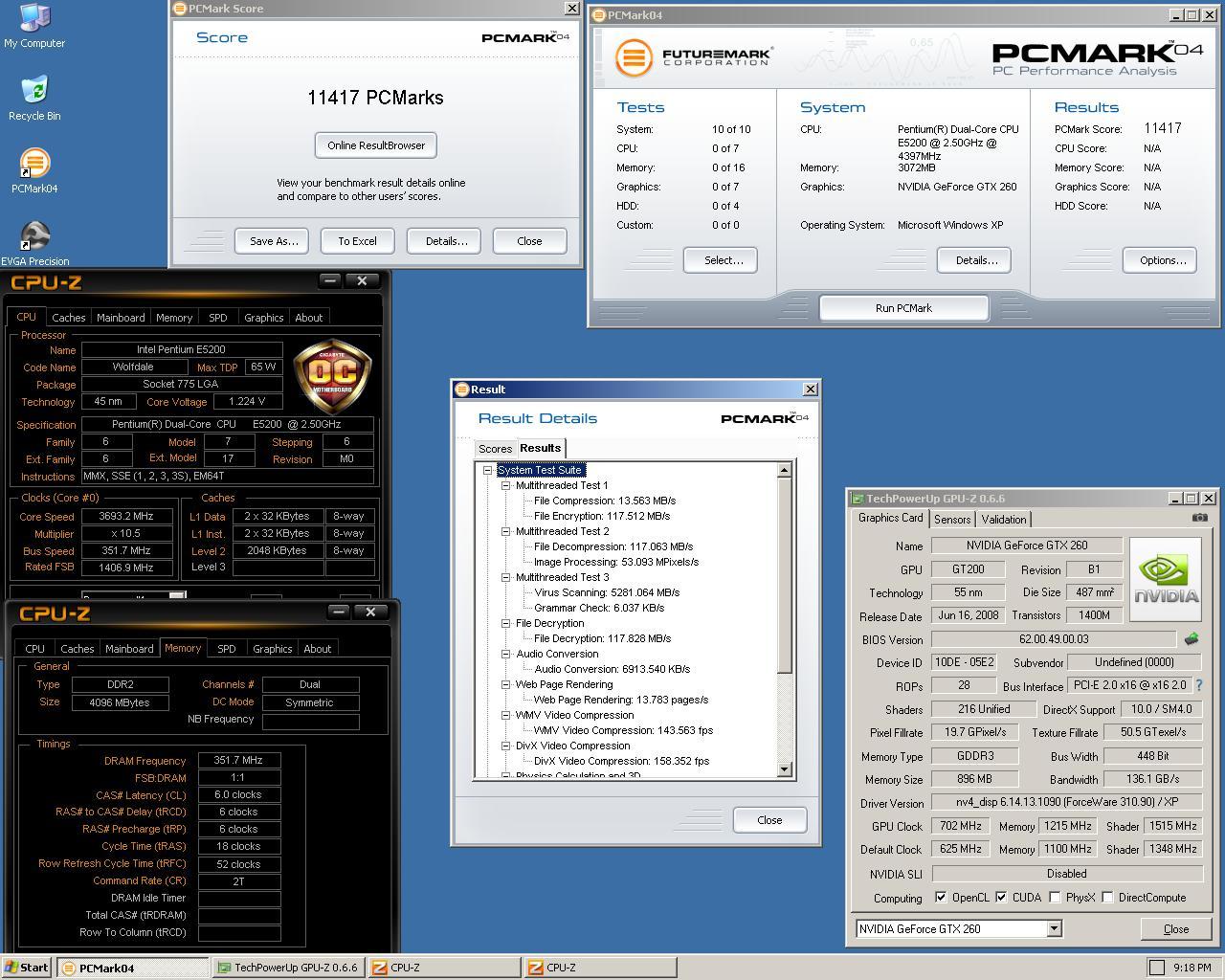Image resolution: width=1225 pixels, height=980 pixels.
Task: Toggle the CUDA checkbox
Action: (x=1001, y=898)
